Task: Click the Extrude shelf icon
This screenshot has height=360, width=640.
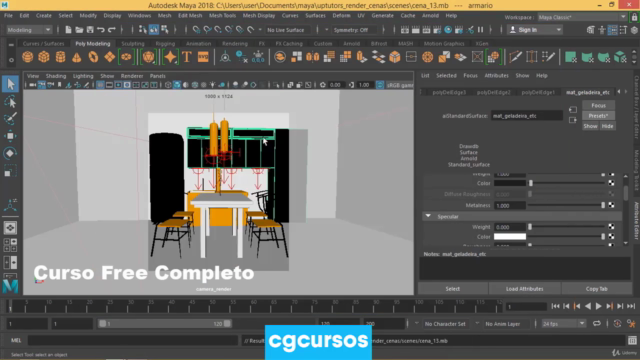Action: [x=362, y=57]
